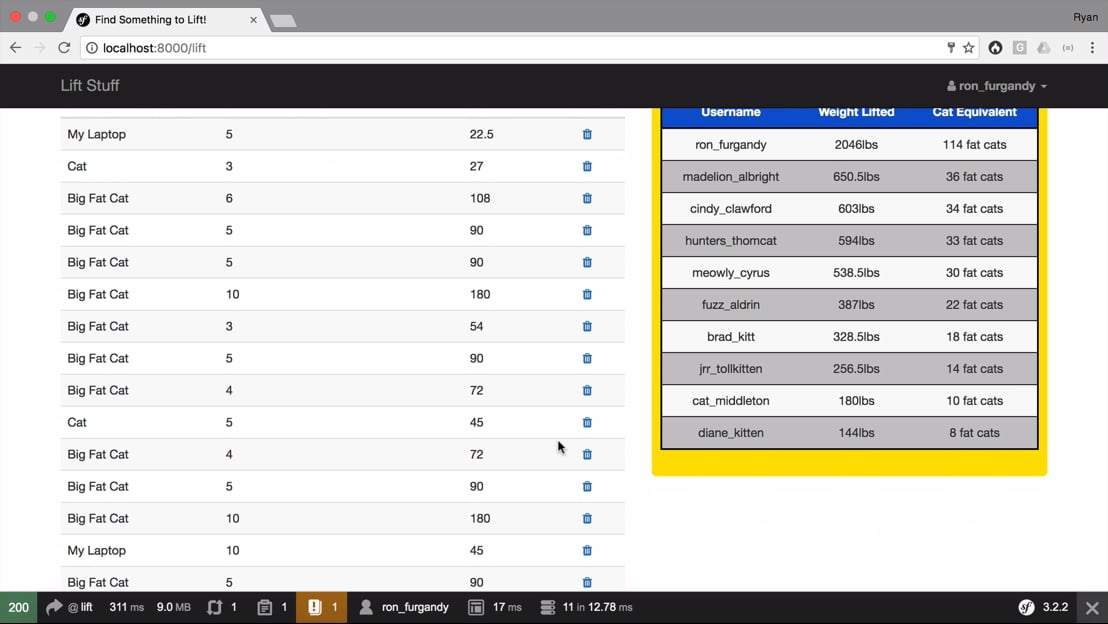Click trash icon for Cat 27 row

[x=587, y=166]
